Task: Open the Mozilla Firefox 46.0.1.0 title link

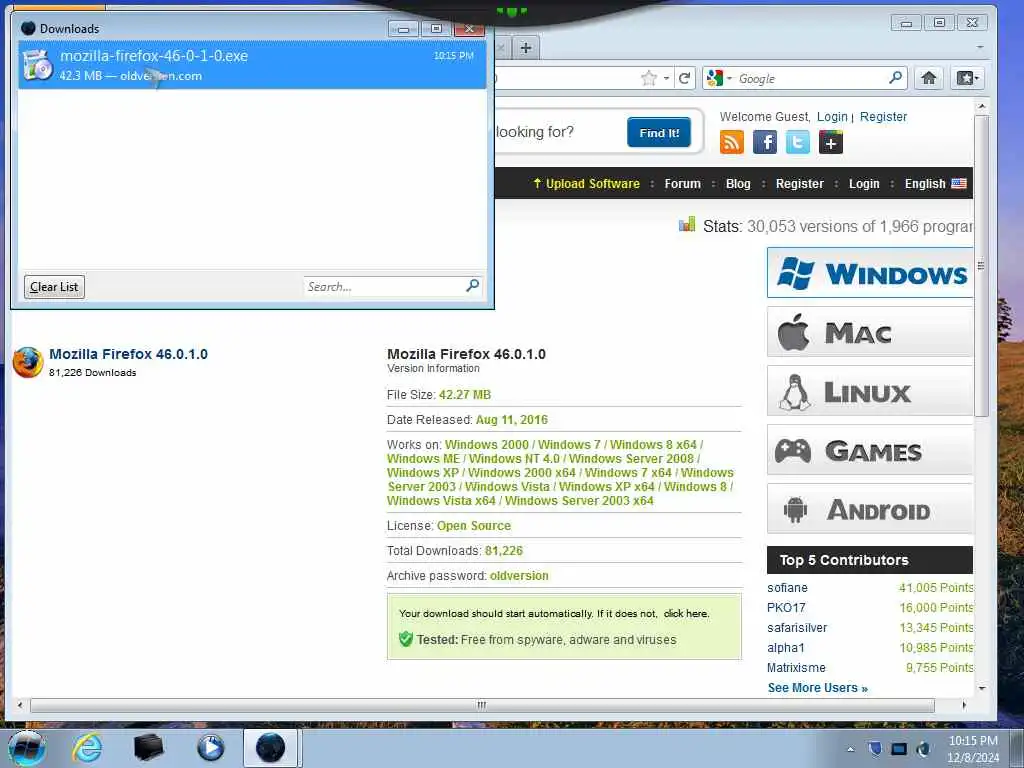Action: (129, 354)
